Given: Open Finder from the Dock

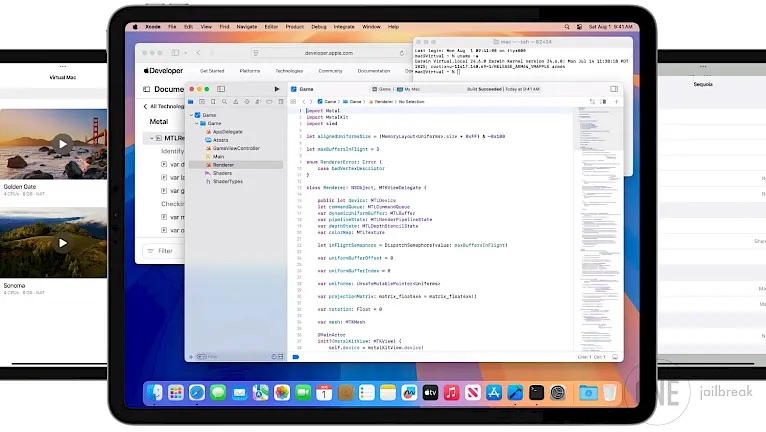Looking at the screenshot, I should [154, 392].
